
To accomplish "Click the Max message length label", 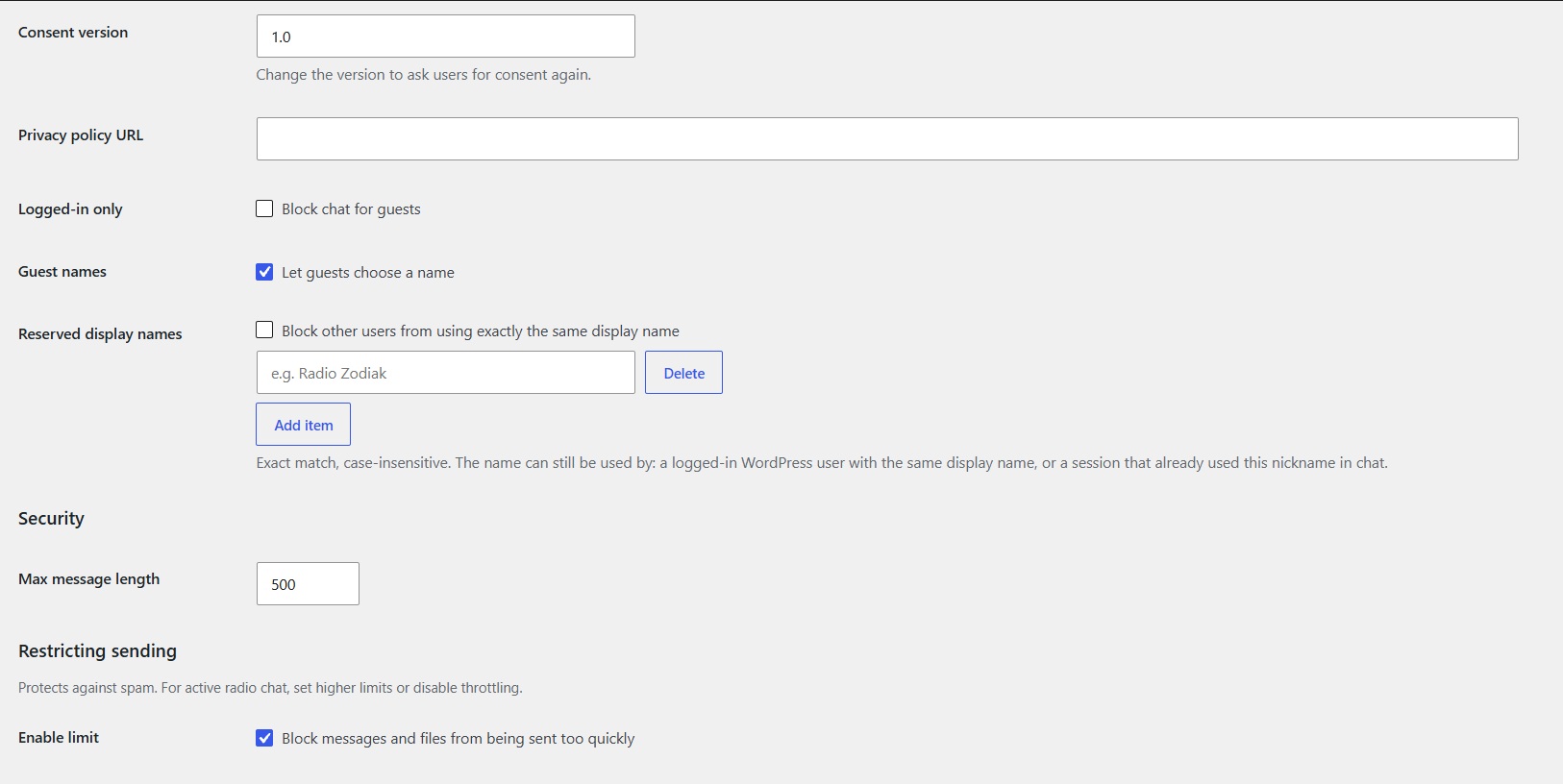I will point(88,579).
